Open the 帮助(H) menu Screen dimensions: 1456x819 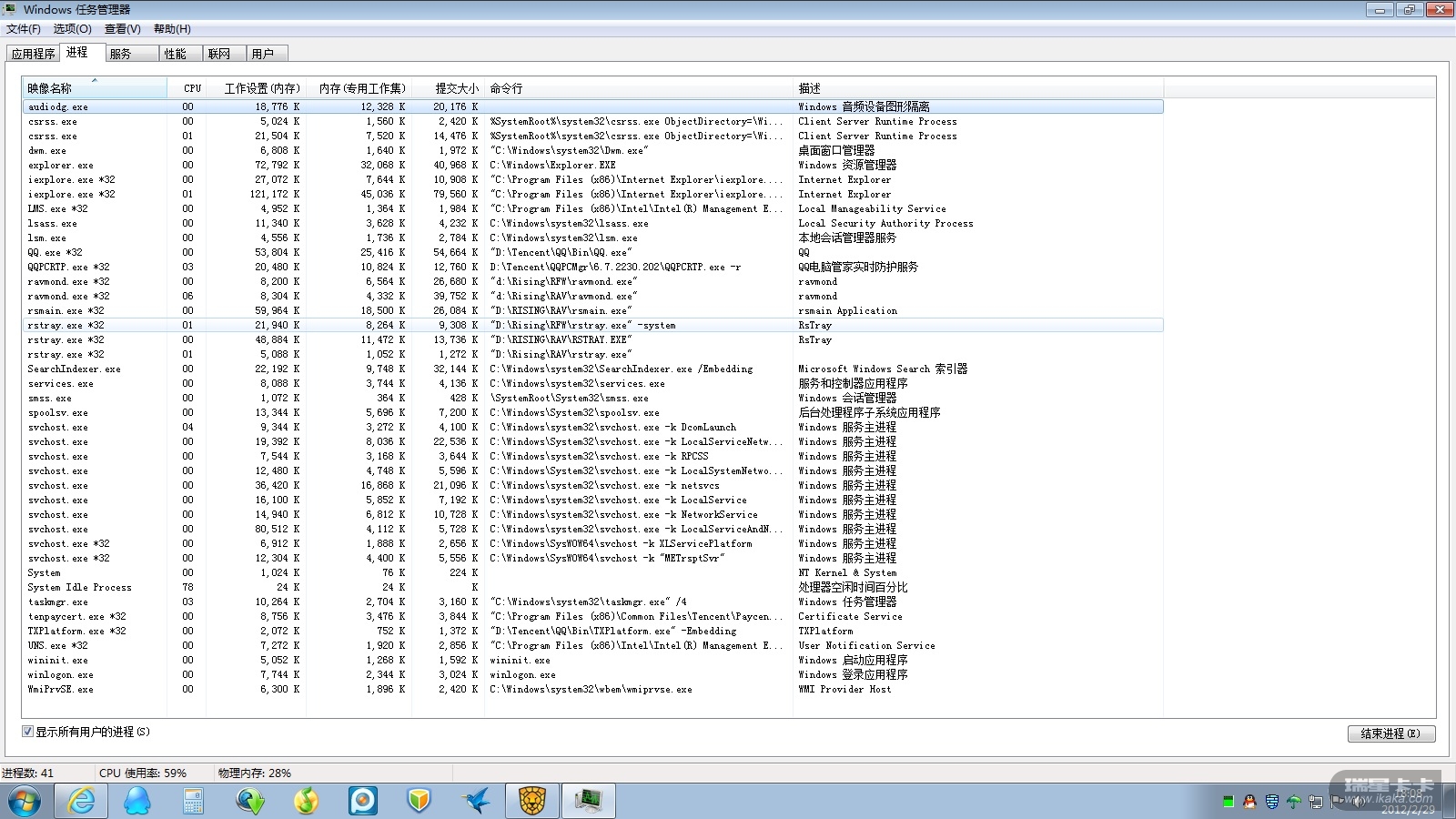coord(172,29)
